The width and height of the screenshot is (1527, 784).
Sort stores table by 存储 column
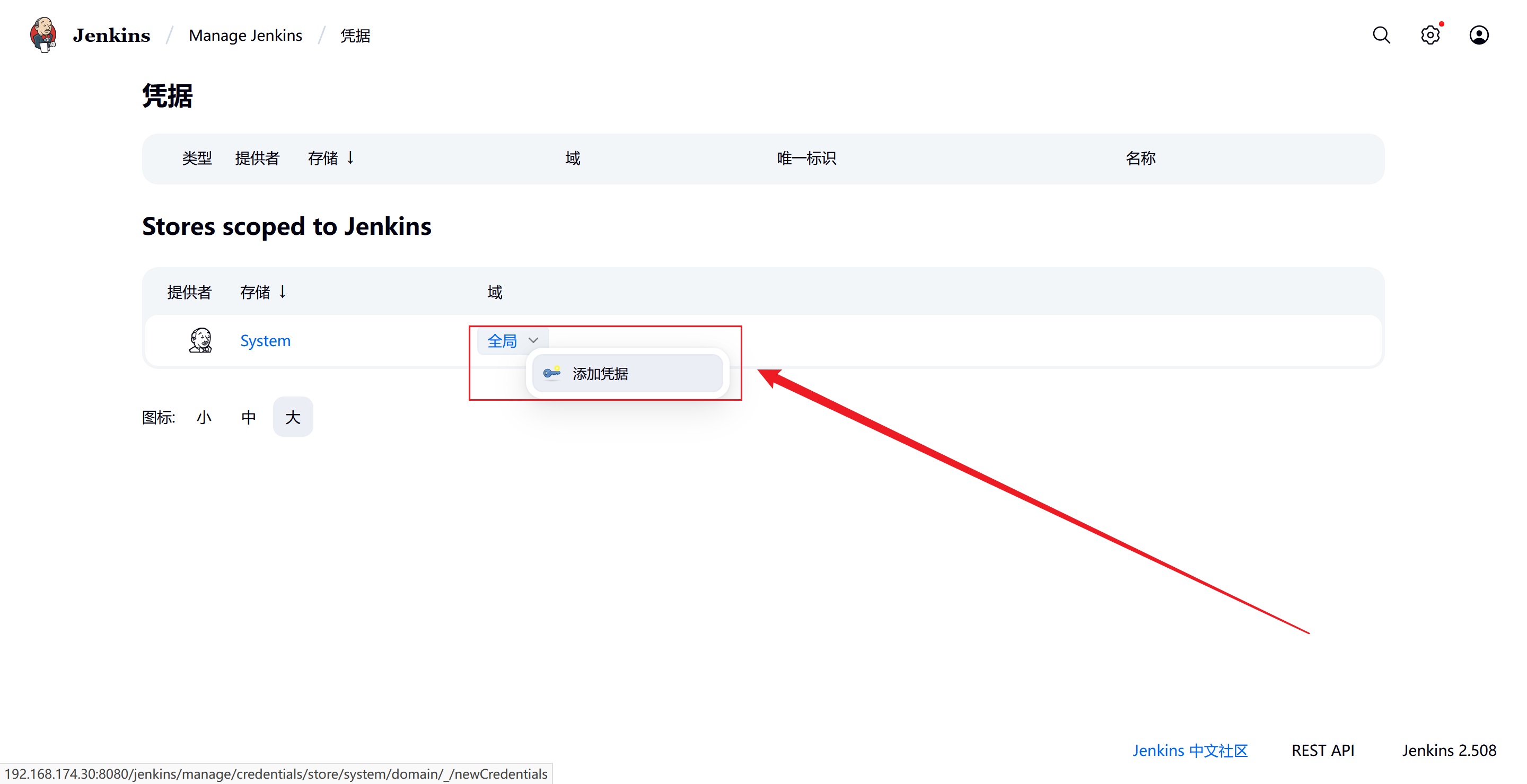(262, 292)
